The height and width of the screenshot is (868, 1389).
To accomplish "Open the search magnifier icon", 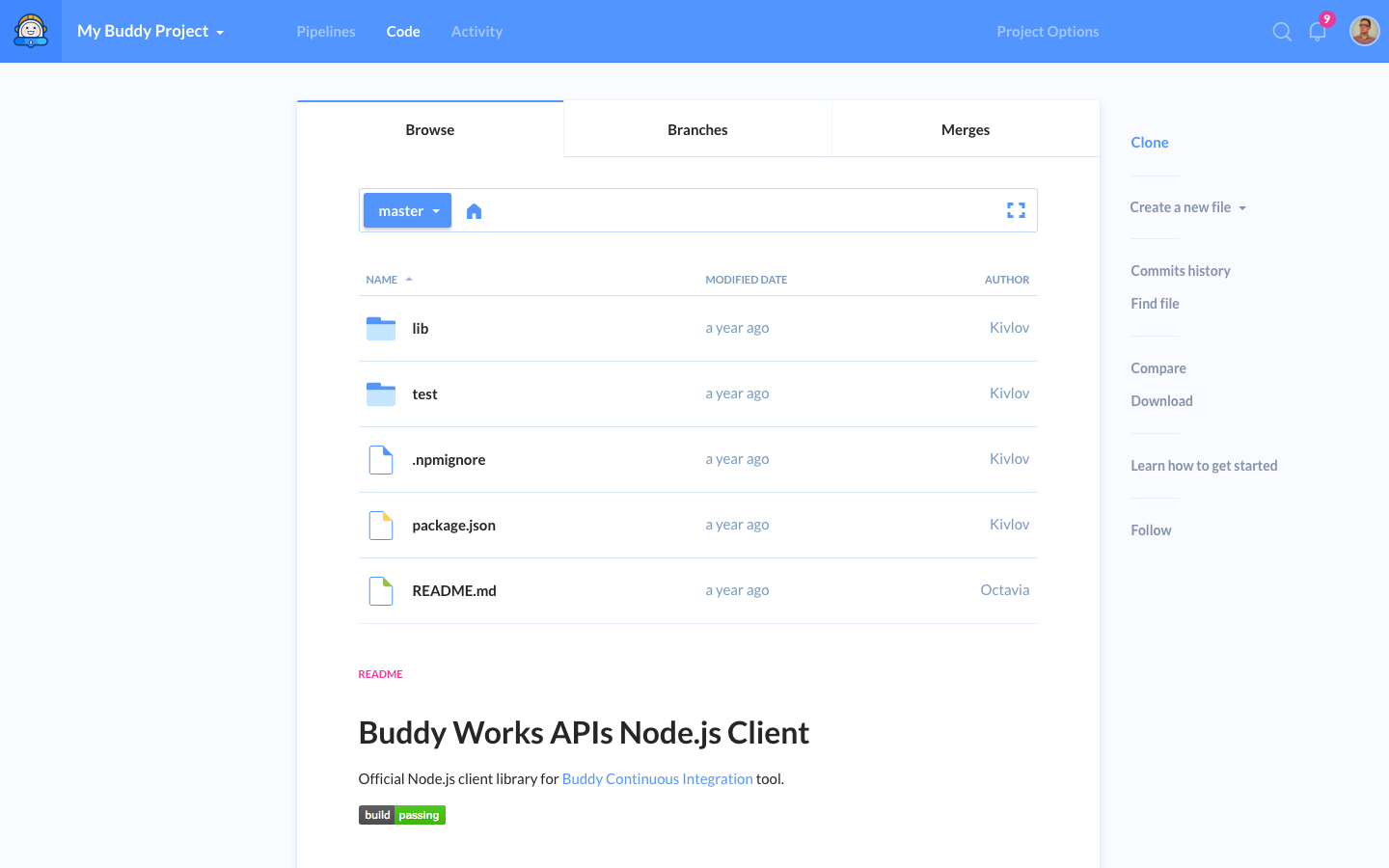I will click(x=1282, y=32).
